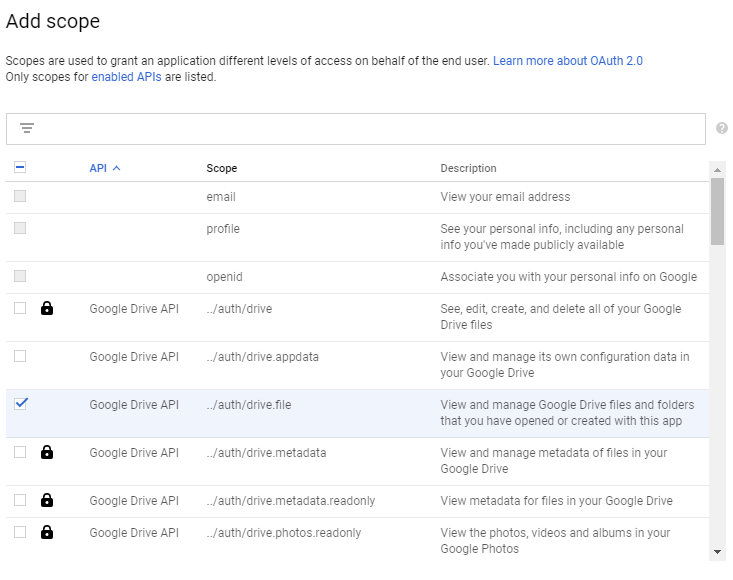The height and width of the screenshot is (580, 733).
Task: Click the help question mark icon
Action: (721, 128)
